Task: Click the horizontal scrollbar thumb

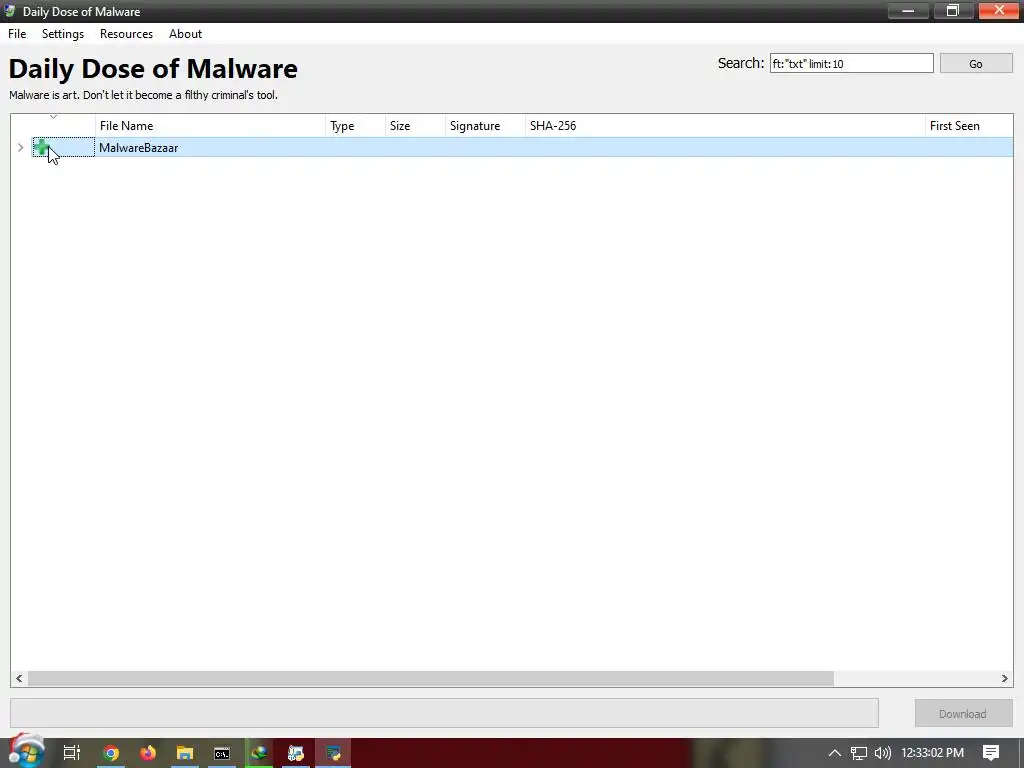Action: [430, 679]
